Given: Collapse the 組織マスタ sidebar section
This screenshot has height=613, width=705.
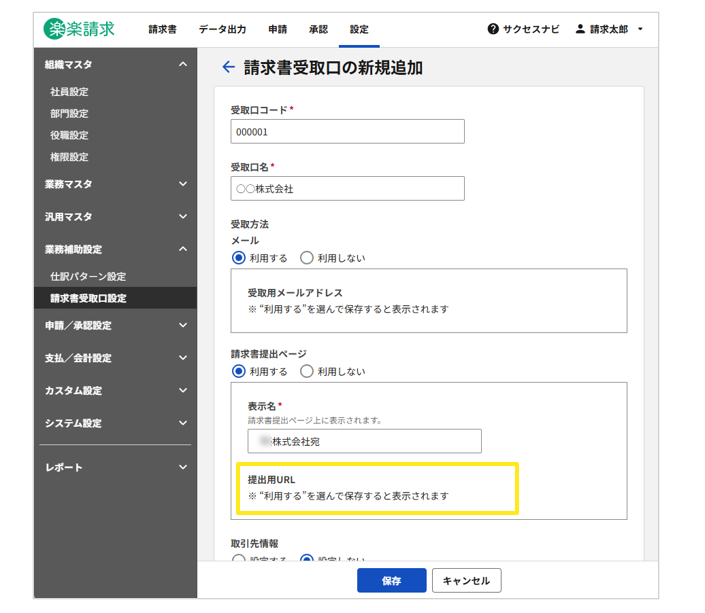Looking at the screenshot, I should coord(183,64).
